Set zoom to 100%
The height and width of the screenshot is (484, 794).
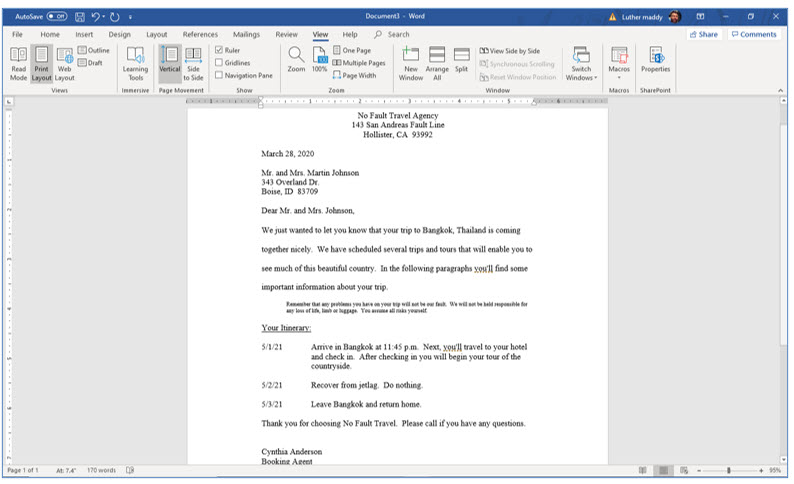point(320,60)
